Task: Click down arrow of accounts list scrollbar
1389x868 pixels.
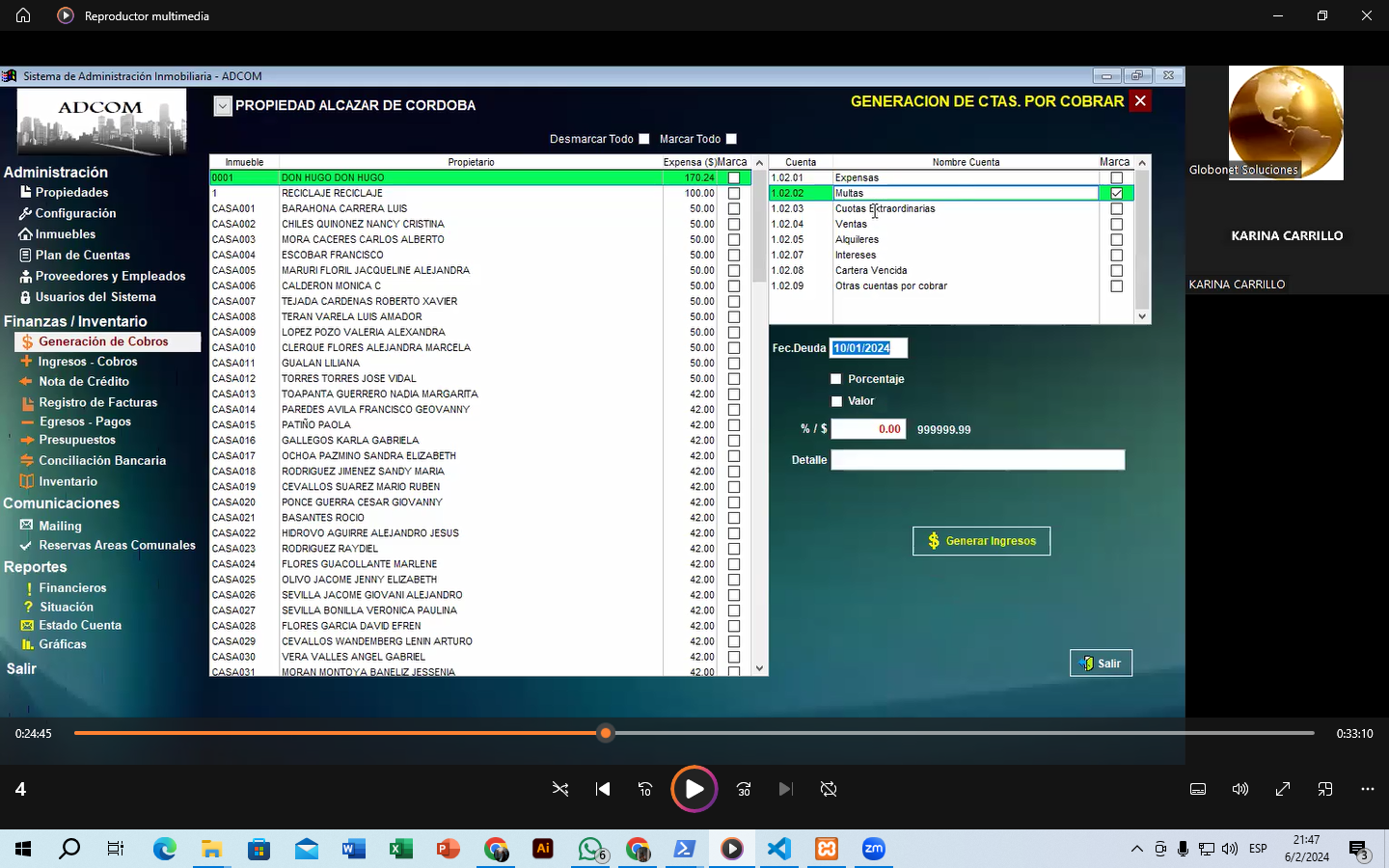Action: click(x=1142, y=316)
